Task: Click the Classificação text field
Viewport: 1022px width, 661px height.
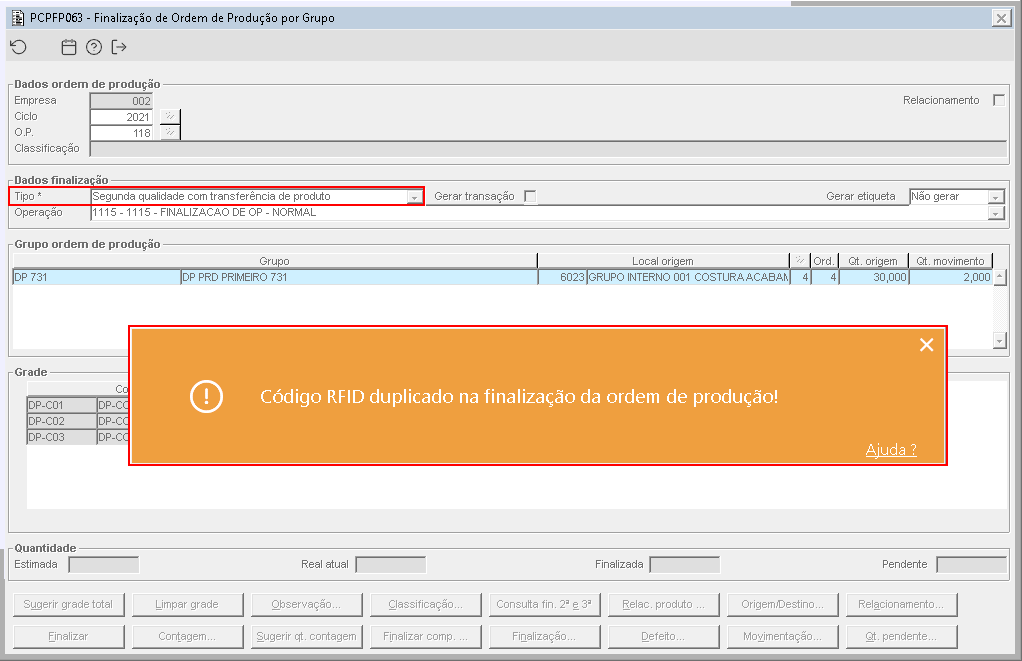Action: (548, 149)
